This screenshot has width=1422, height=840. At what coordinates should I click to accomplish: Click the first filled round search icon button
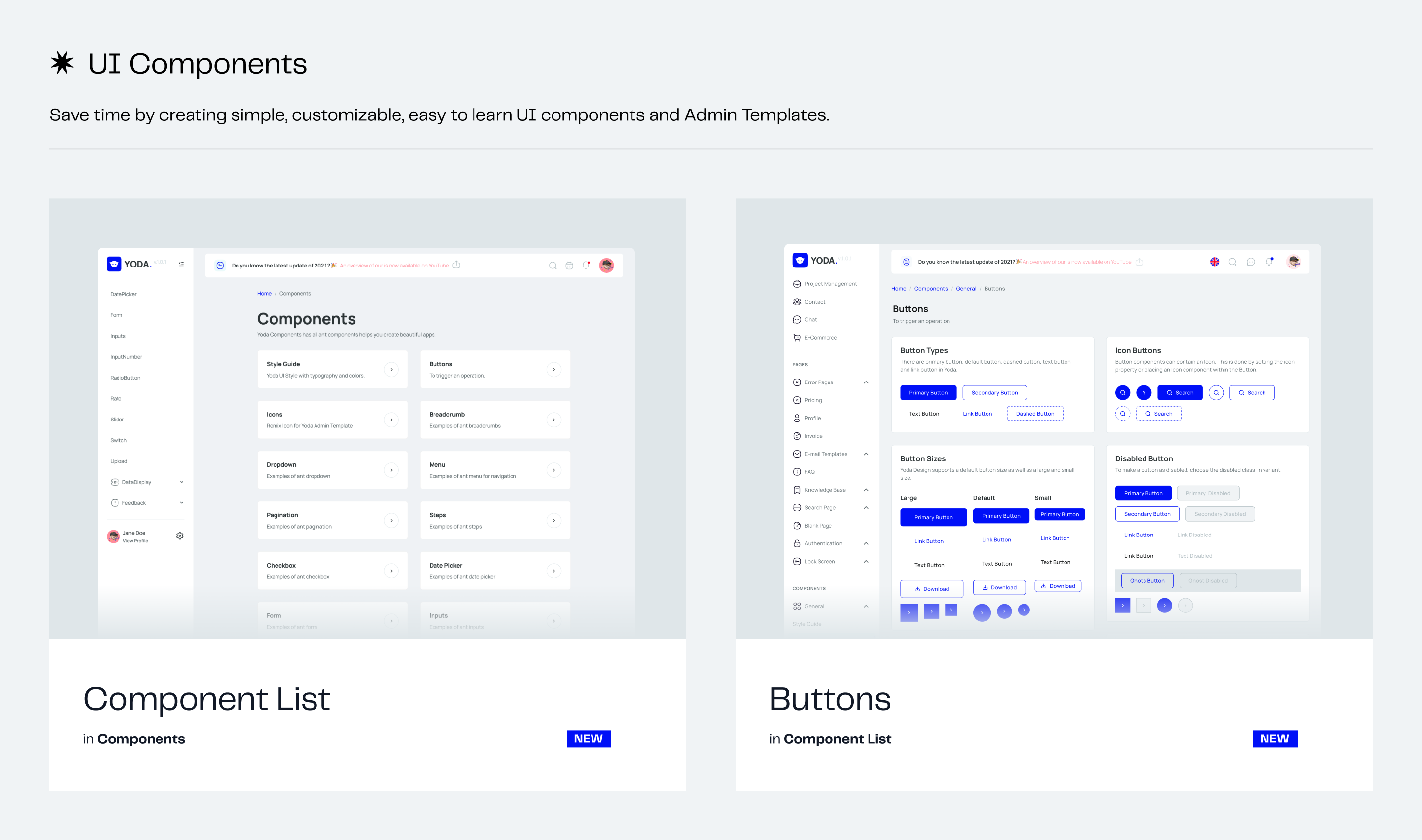coord(1122,393)
